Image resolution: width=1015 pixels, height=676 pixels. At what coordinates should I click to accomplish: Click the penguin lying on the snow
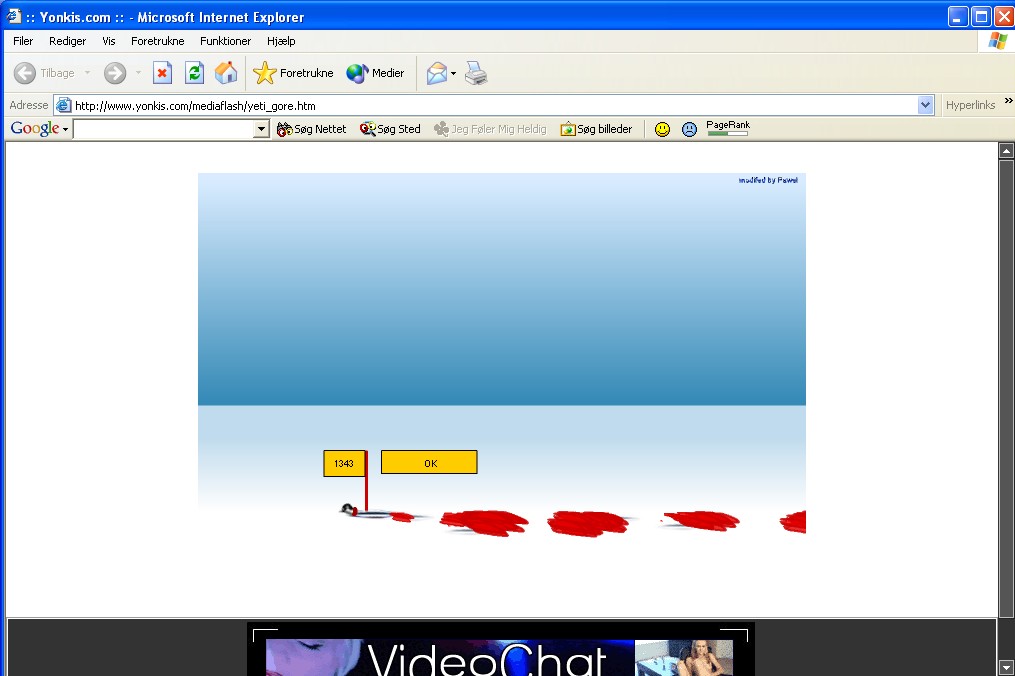[x=350, y=510]
